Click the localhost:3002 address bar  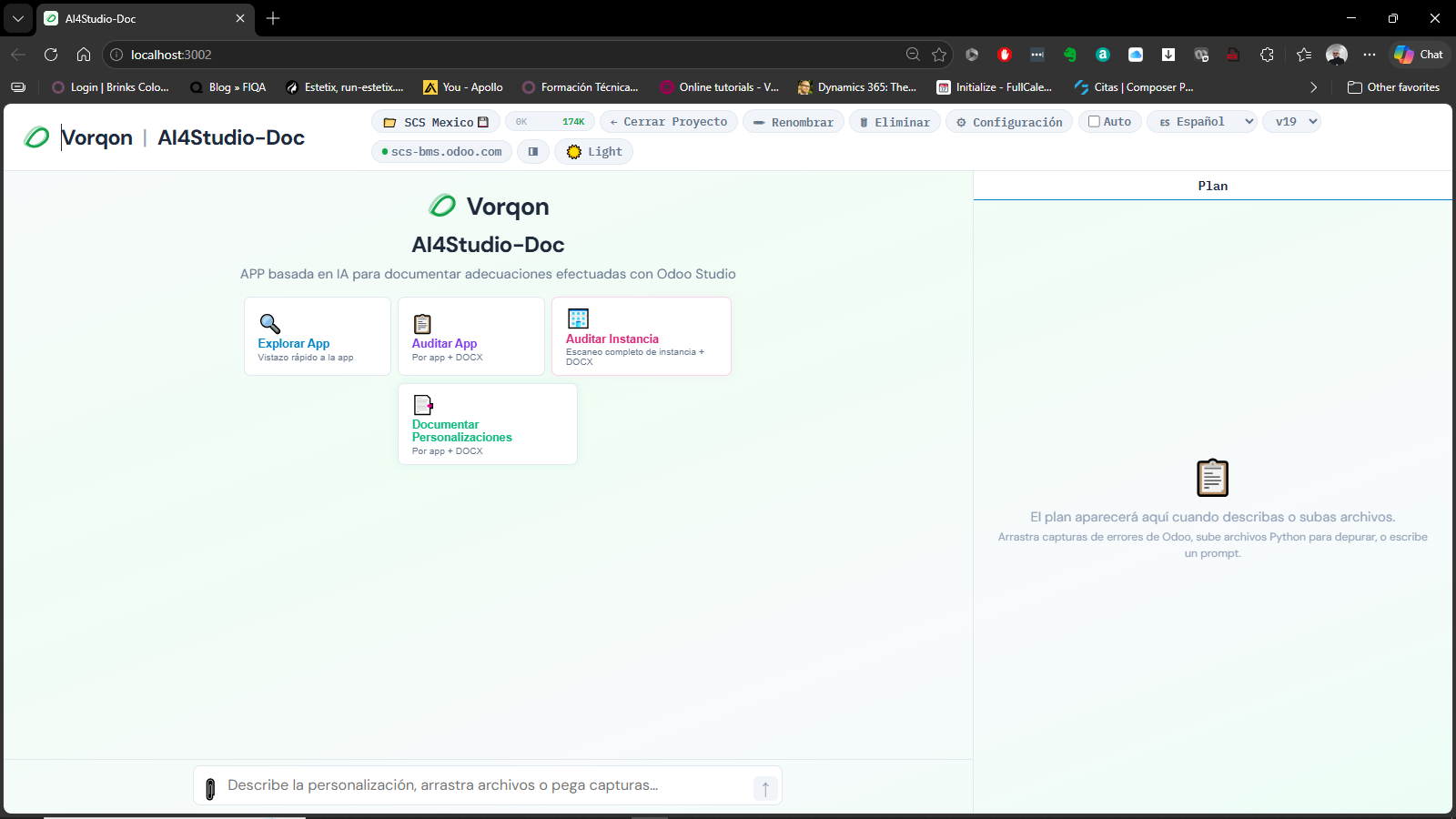click(x=510, y=55)
